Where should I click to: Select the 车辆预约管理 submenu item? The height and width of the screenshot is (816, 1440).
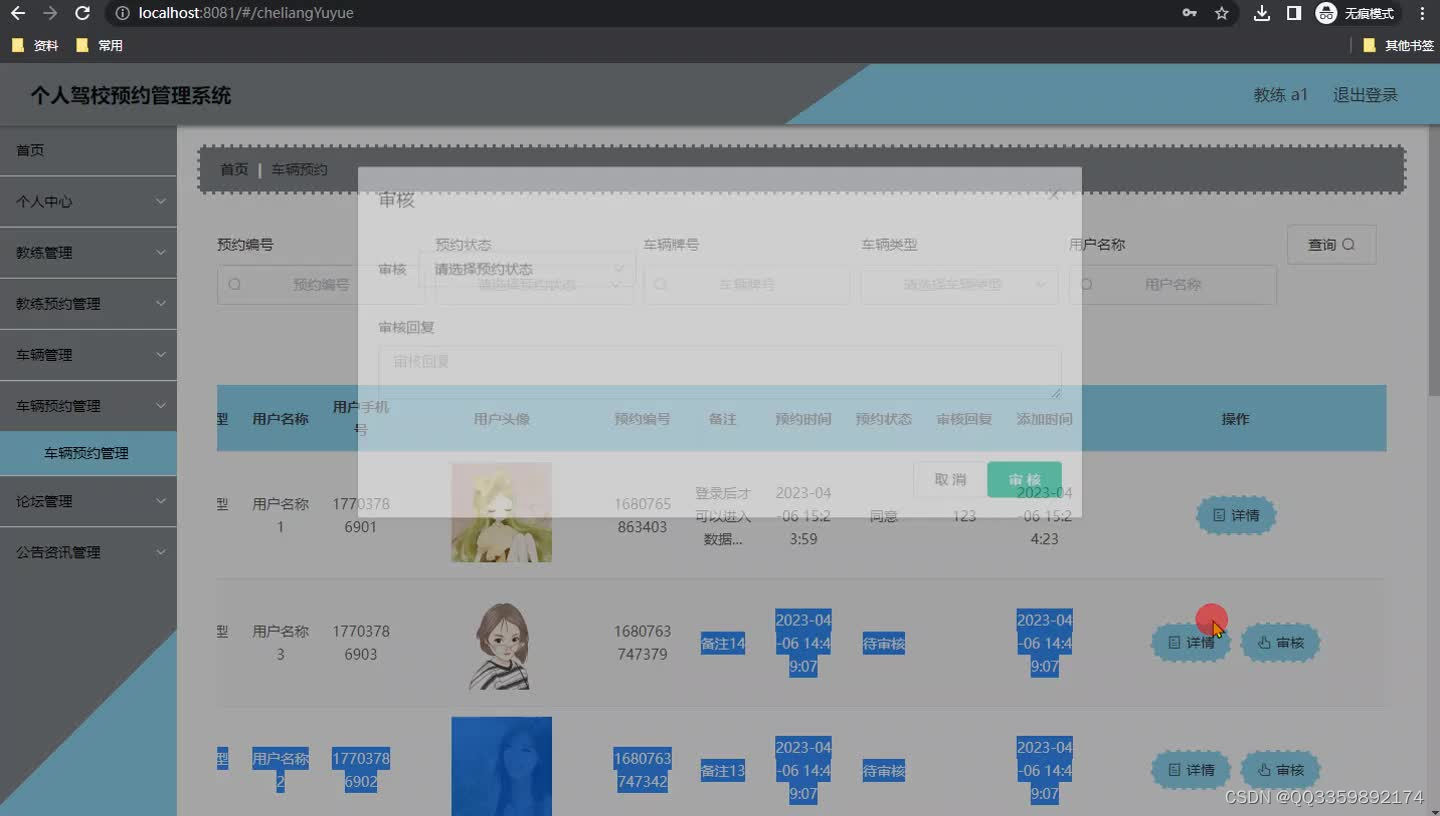88,453
